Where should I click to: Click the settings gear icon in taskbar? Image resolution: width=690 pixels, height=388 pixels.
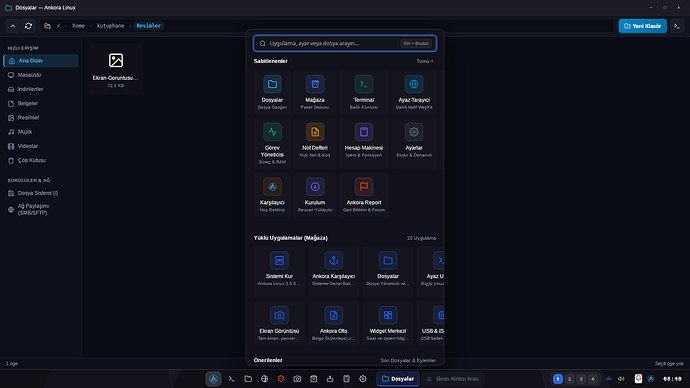point(363,379)
